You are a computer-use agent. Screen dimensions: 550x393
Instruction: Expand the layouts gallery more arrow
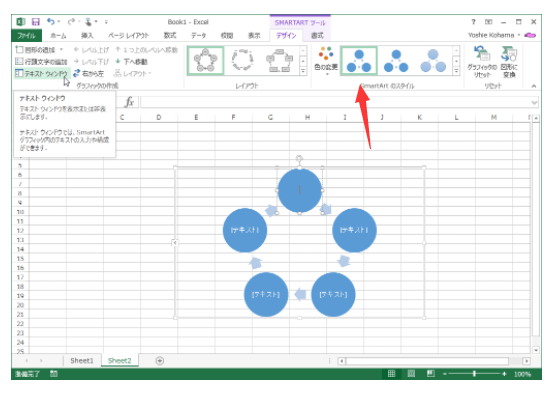(x=303, y=71)
